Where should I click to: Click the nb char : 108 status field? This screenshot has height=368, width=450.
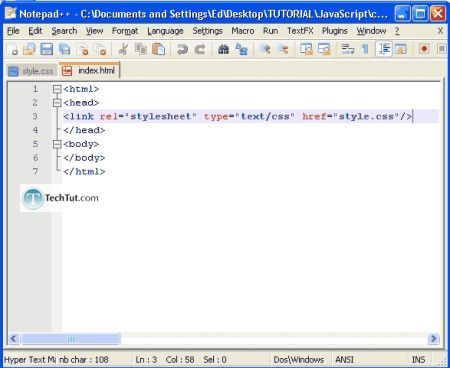pyautogui.click(x=84, y=360)
